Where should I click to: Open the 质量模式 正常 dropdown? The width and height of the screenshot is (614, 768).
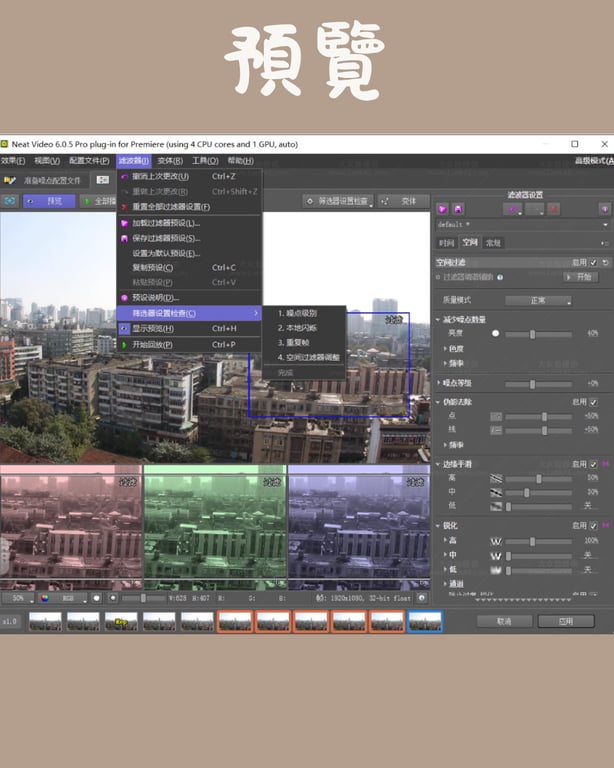tap(539, 300)
